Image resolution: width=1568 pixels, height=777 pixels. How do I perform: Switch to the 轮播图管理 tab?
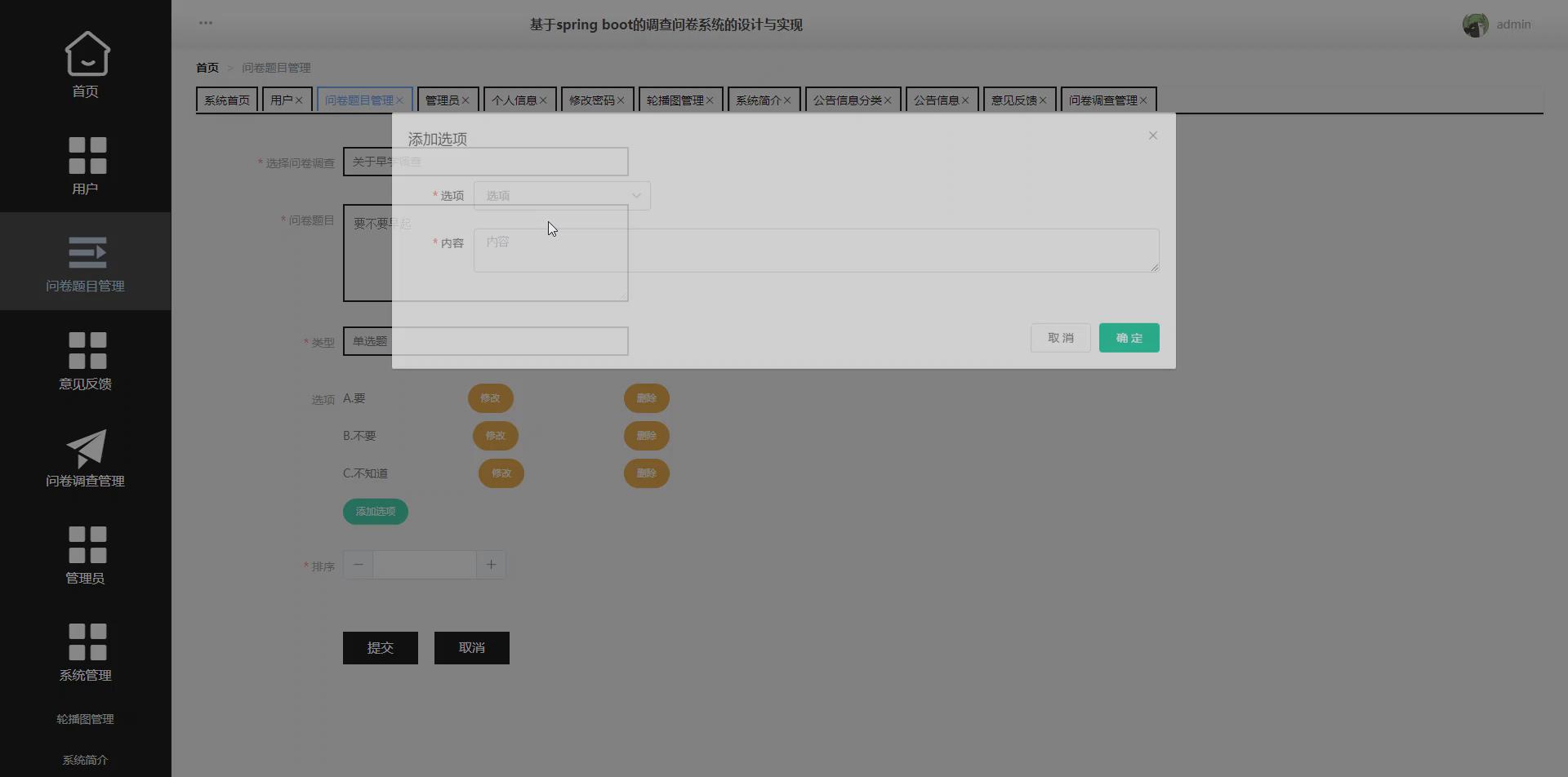(x=675, y=100)
